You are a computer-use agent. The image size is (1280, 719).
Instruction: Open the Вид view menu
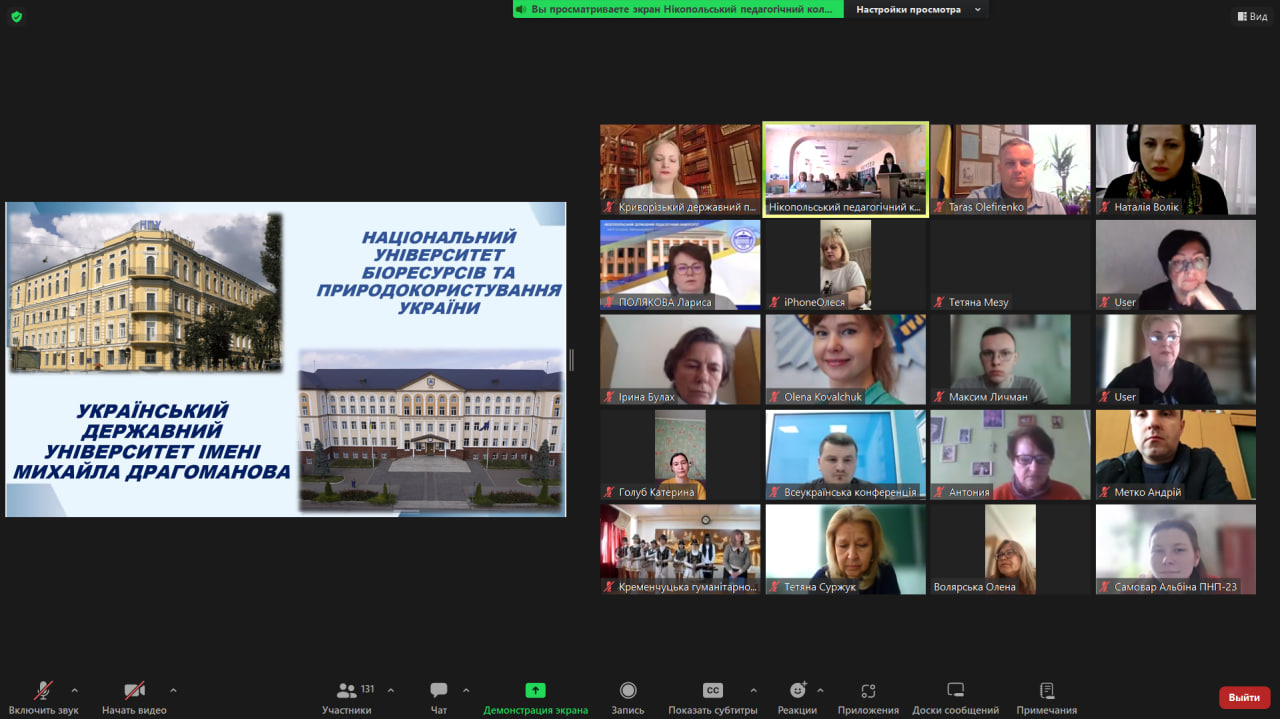[x=1251, y=16]
